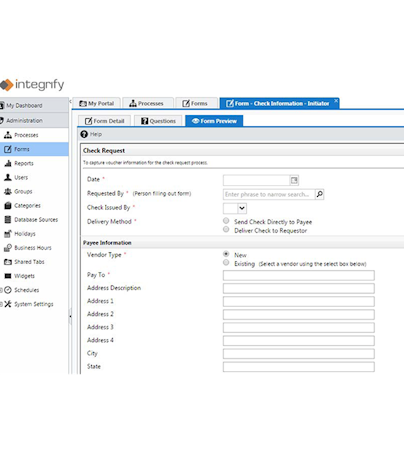Viewport: 404px width, 450px height.
Task: Click the Administration sidebar icon
Action: pos(2,121)
